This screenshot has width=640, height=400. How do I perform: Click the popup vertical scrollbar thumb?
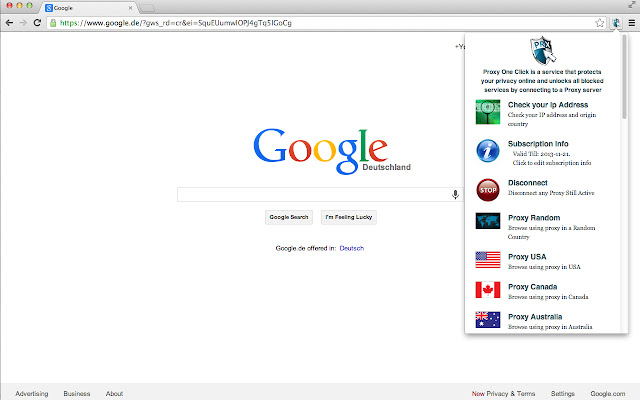click(624, 76)
